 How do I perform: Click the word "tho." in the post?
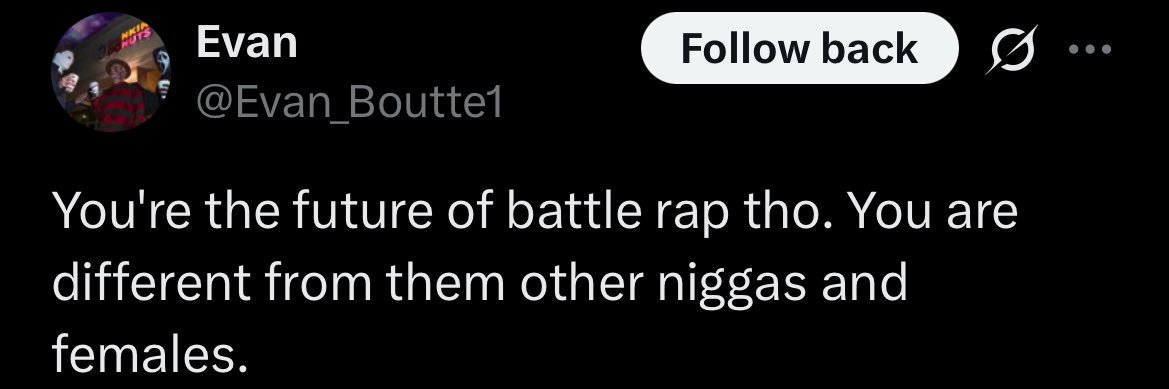point(788,211)
